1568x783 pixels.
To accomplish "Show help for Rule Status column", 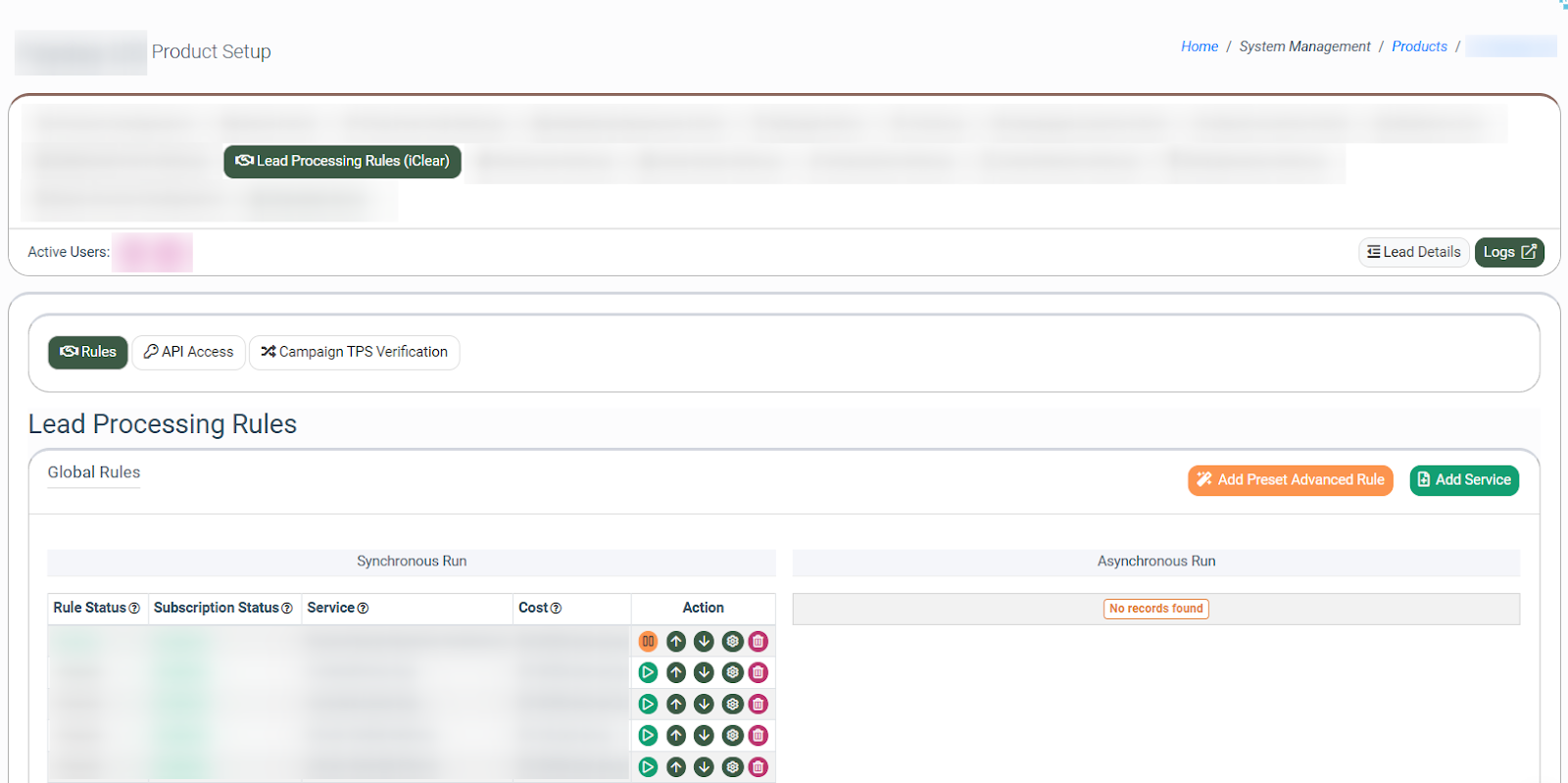I will coord(134,609).
